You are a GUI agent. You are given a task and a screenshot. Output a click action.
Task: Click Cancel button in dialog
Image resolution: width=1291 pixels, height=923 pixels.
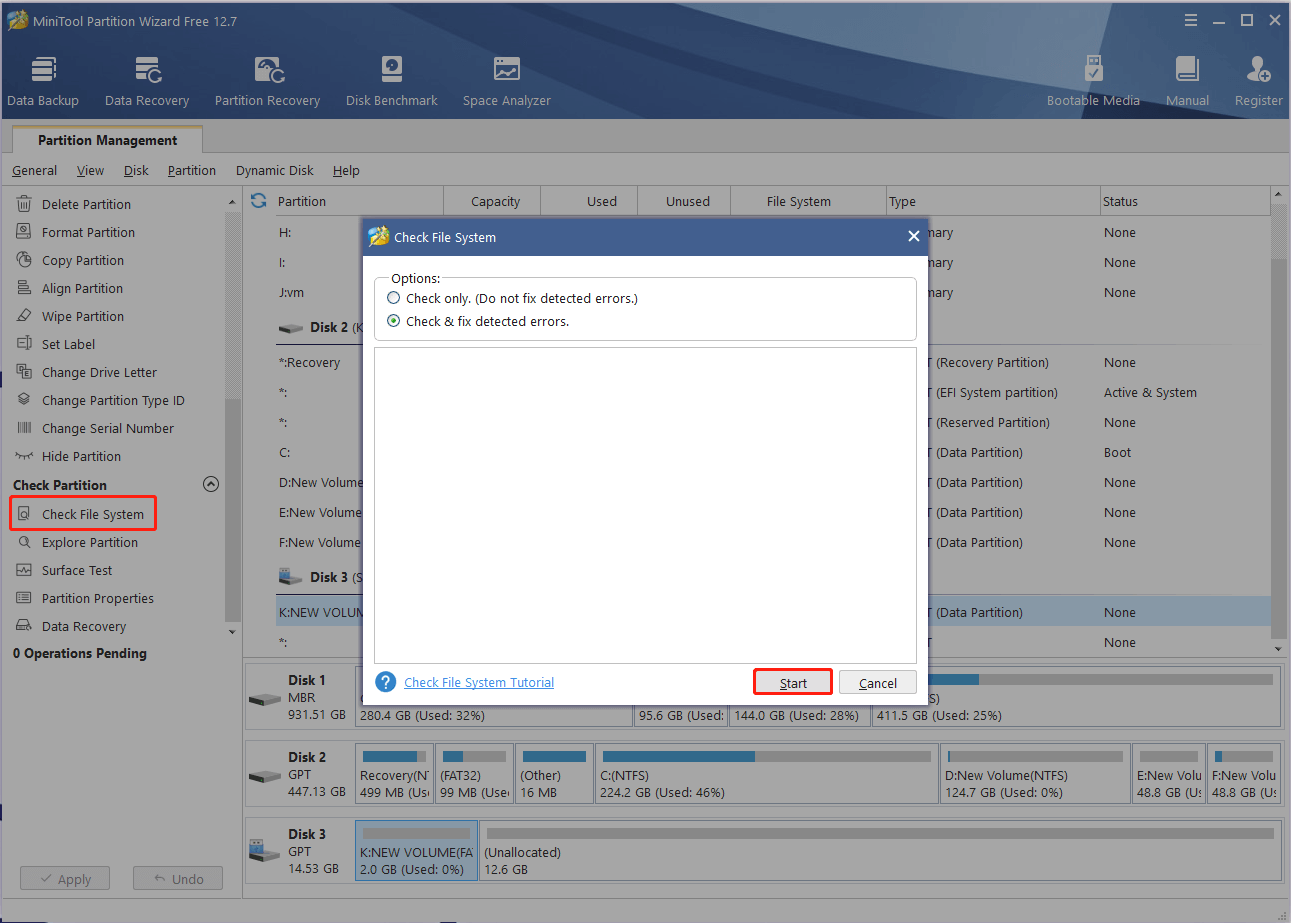[878, 682]
